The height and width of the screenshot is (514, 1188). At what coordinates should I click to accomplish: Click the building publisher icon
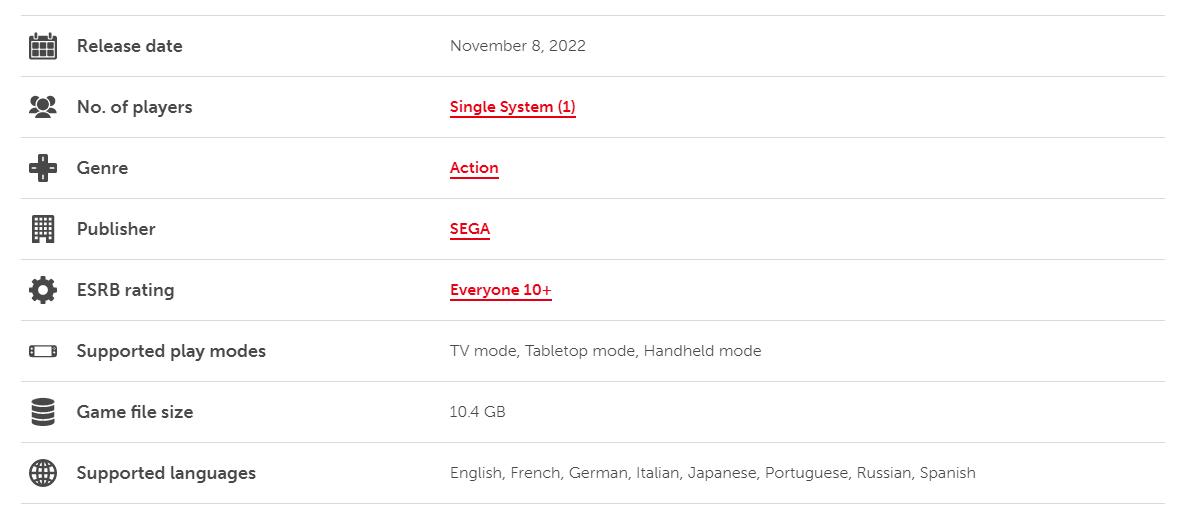tap(43, 229)
